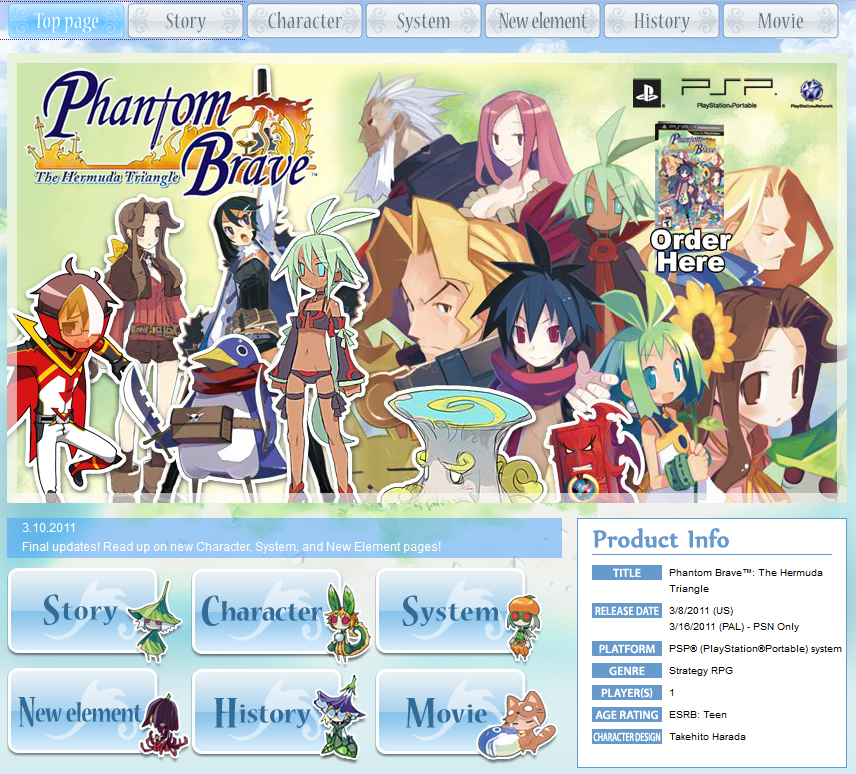Switch to the New element tab at top
The image size is (856, 774).
click(x=543, y=21)
